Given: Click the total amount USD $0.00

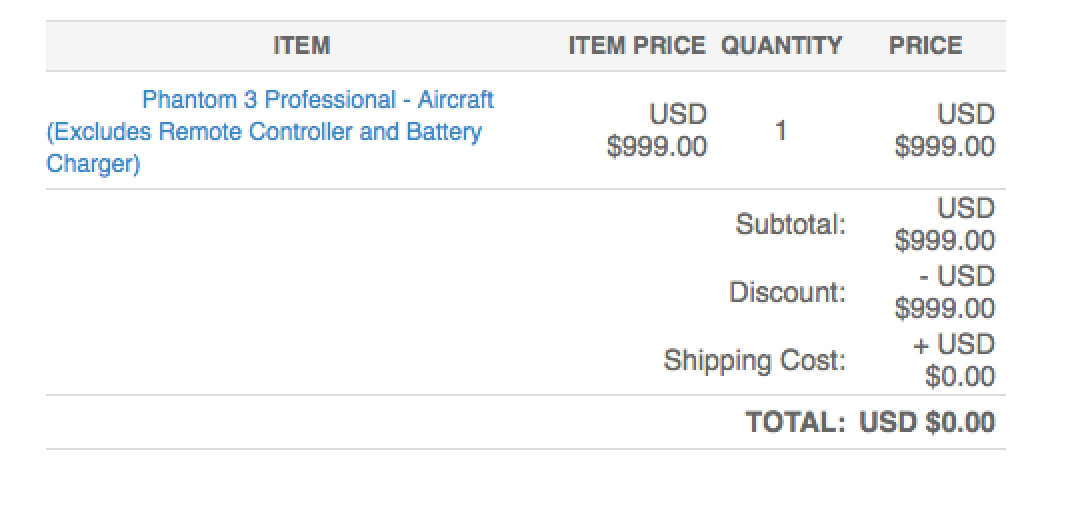Looking at the screenshot, I should click(x=927, y=422).
